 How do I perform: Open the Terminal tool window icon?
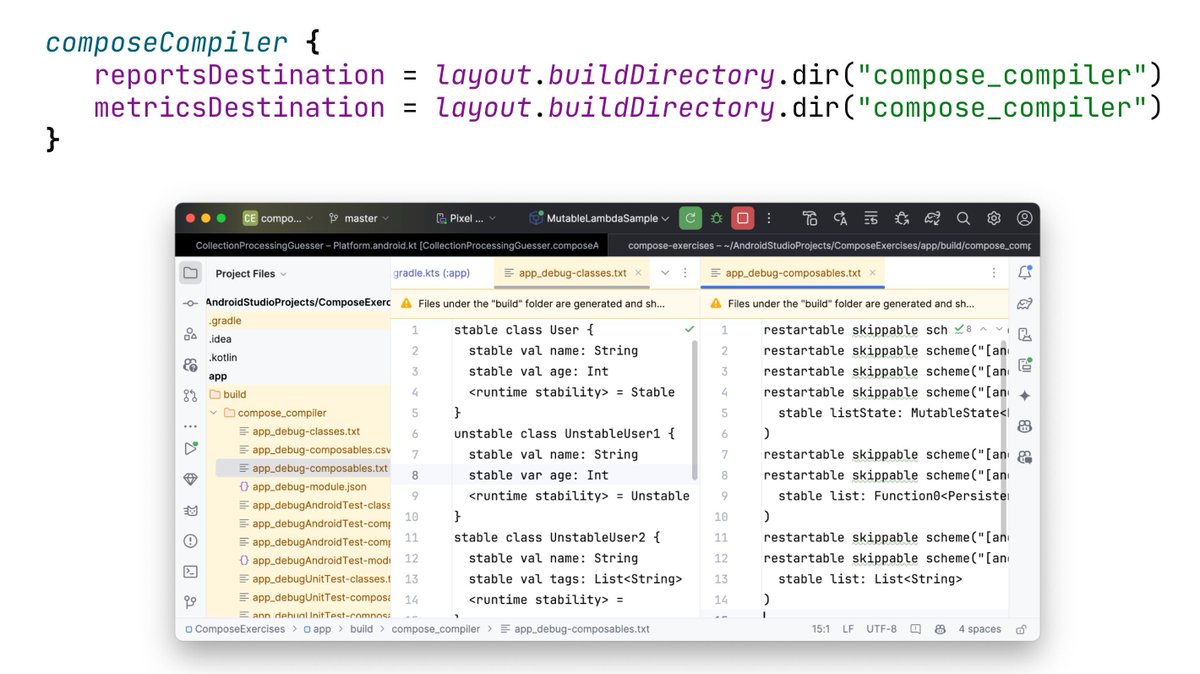tap(190, 572)
